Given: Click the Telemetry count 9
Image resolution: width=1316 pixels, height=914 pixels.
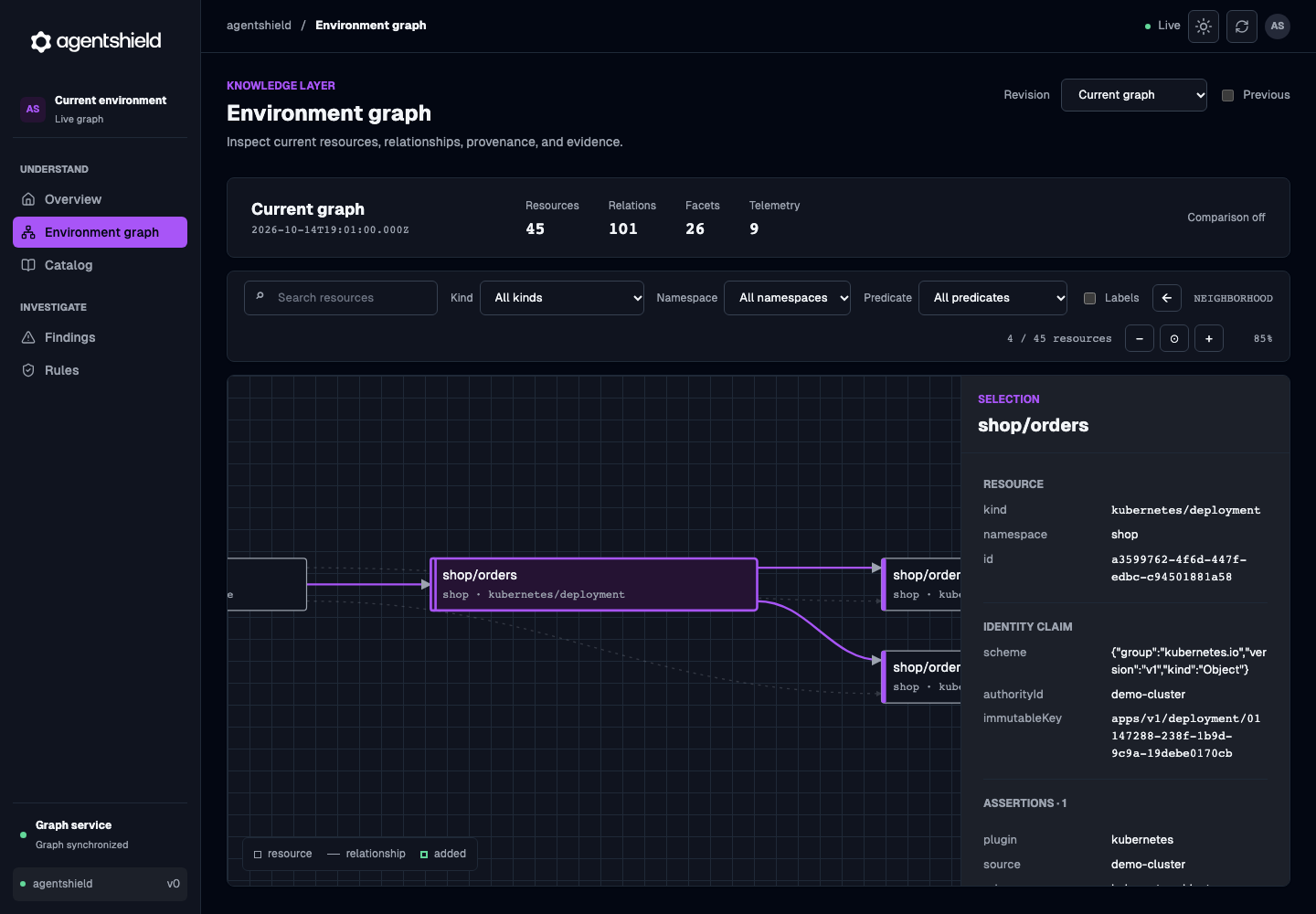Looking at the screenshot, I should [754, 229].
